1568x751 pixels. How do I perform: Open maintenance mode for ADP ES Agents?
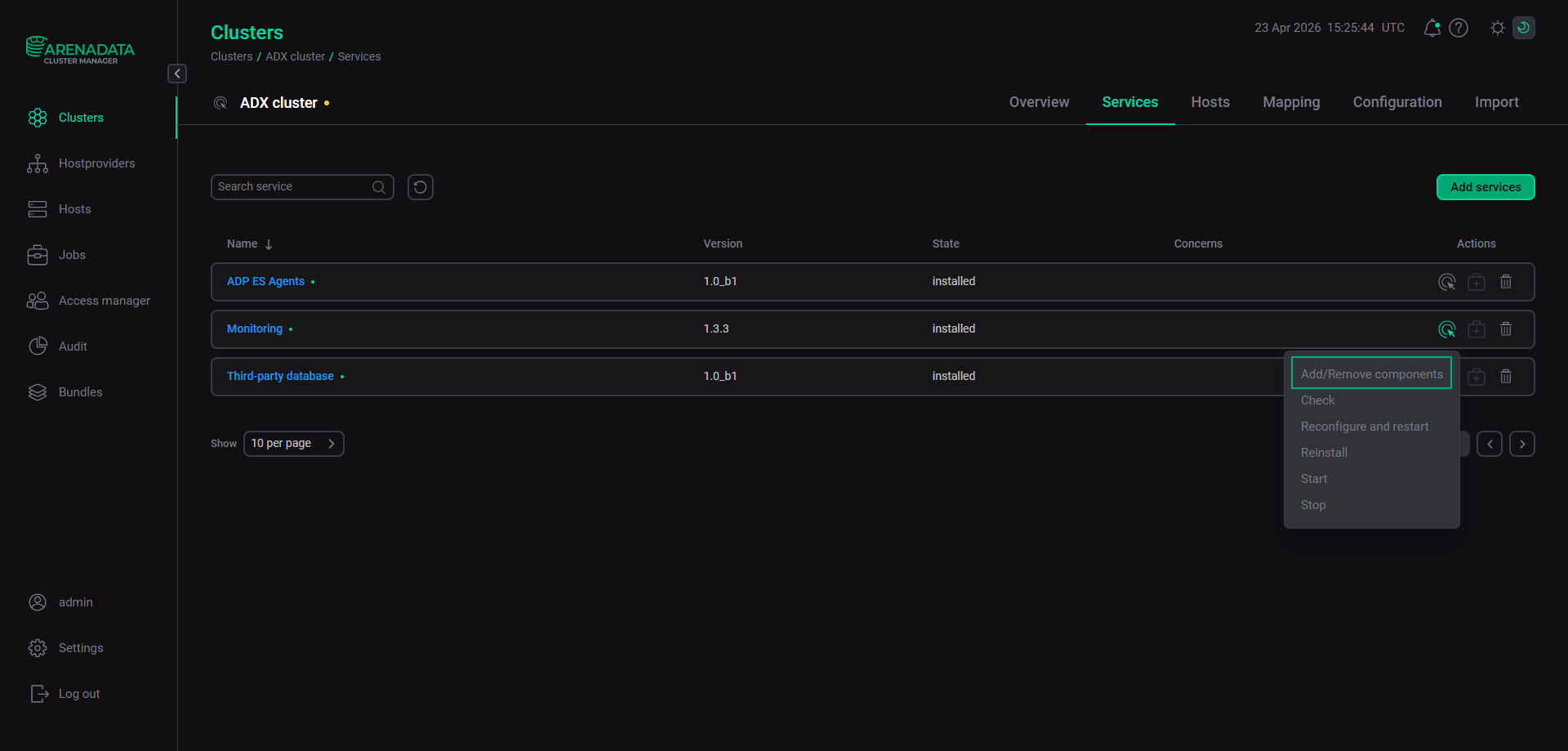tap(1477, 282)
